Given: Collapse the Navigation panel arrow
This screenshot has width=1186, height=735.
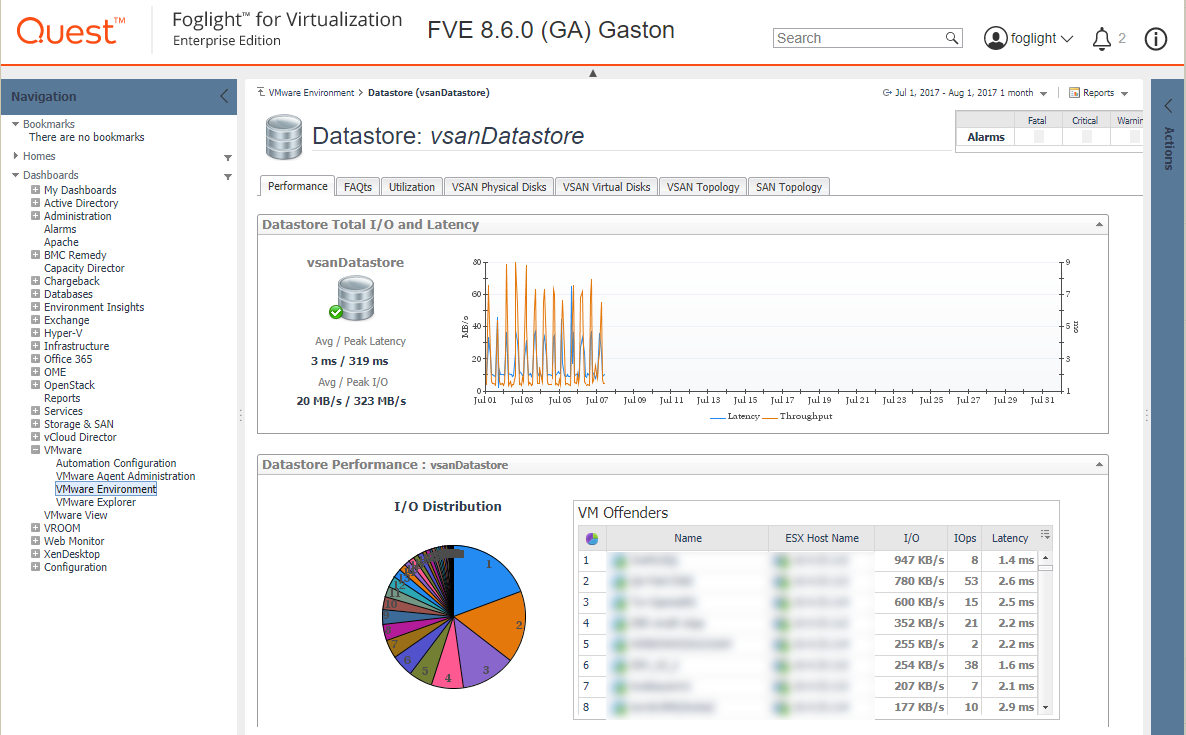Looking at the screenshot, I should [x=224, y=96].
